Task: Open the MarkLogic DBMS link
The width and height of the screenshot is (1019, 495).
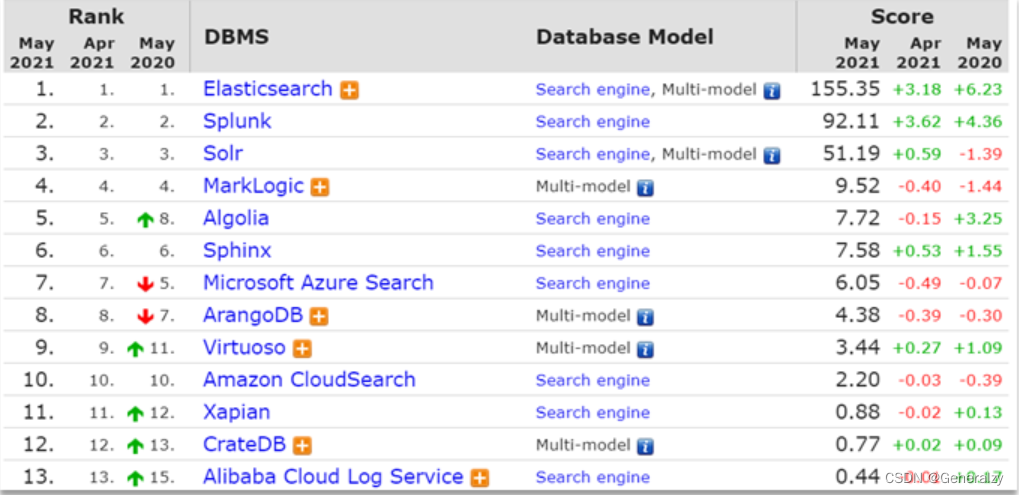Action: click(x=253, y=186)
